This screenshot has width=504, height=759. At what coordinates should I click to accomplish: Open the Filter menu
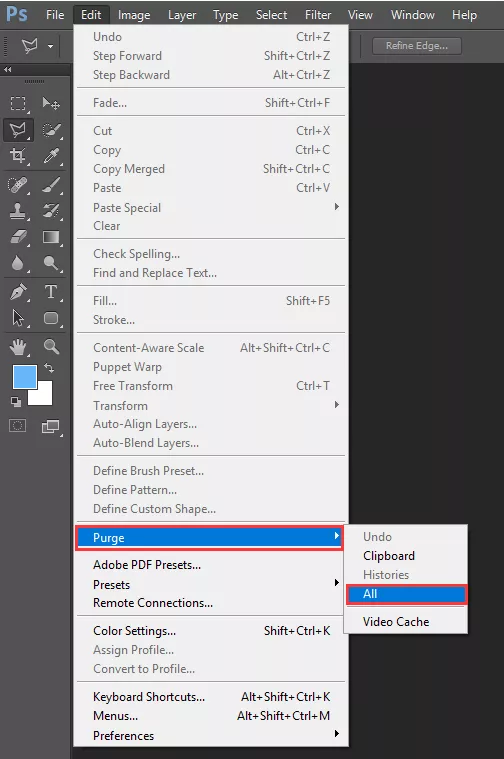(x=318, y=15)
